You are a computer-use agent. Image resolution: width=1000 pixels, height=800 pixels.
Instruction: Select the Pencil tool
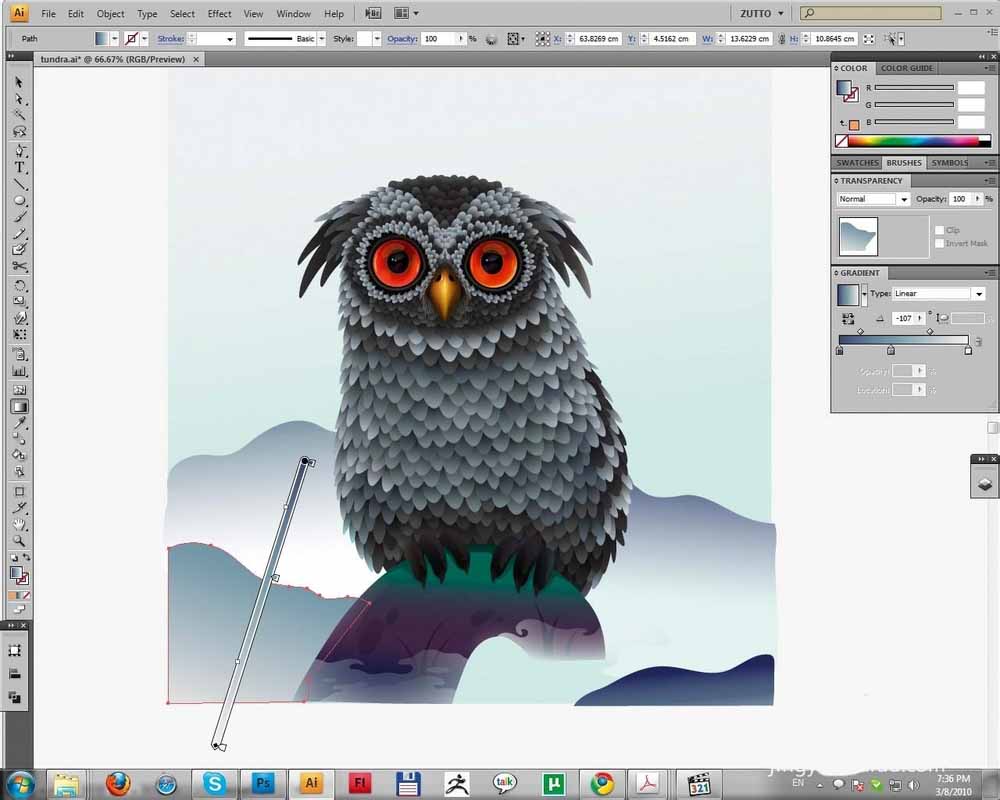point(19,233)
